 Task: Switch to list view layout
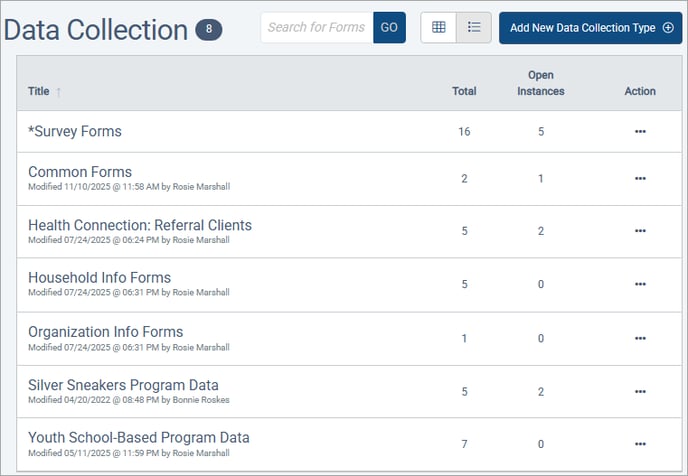[474, 27]
